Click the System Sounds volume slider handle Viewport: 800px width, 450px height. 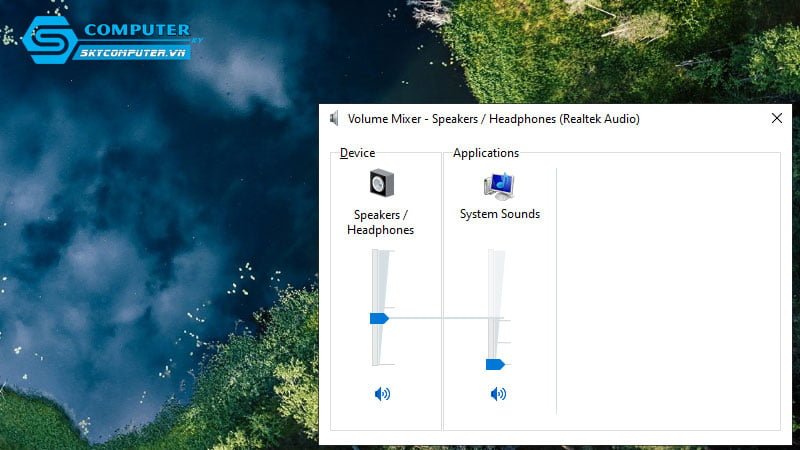(x=495, y=364)
